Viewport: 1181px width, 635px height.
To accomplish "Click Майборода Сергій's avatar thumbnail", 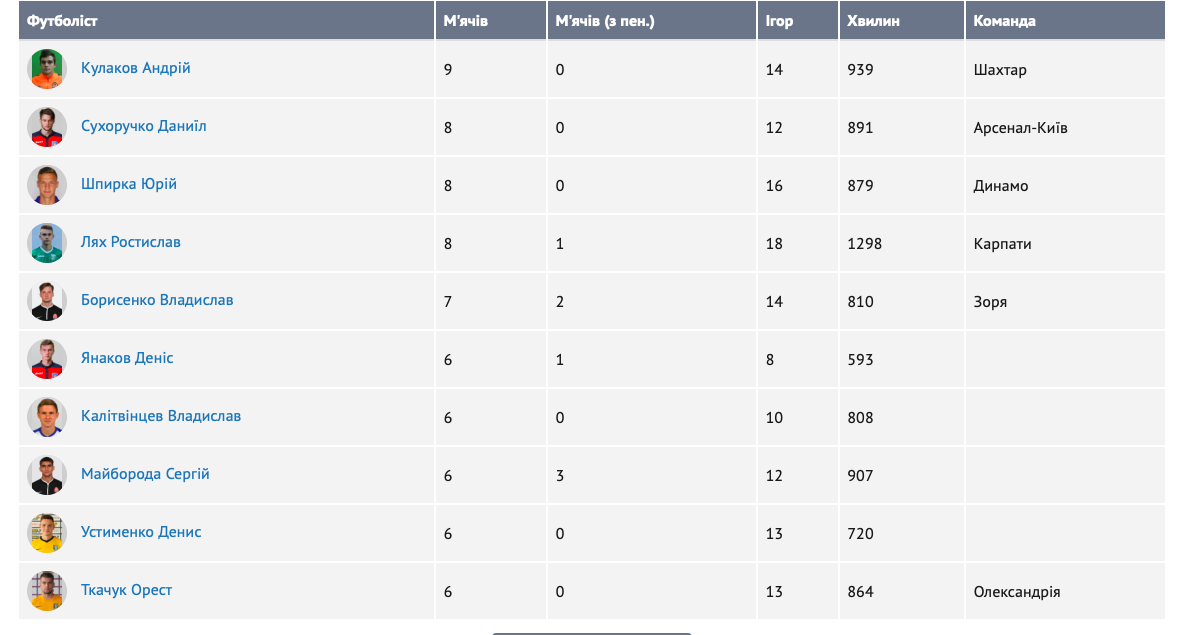I will coord(47,475).
